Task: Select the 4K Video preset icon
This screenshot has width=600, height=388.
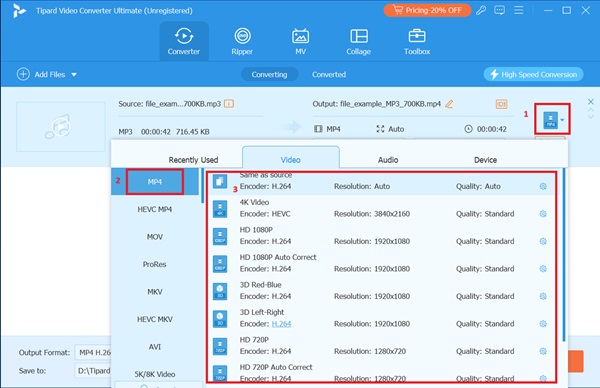Action: pos(220,209)
